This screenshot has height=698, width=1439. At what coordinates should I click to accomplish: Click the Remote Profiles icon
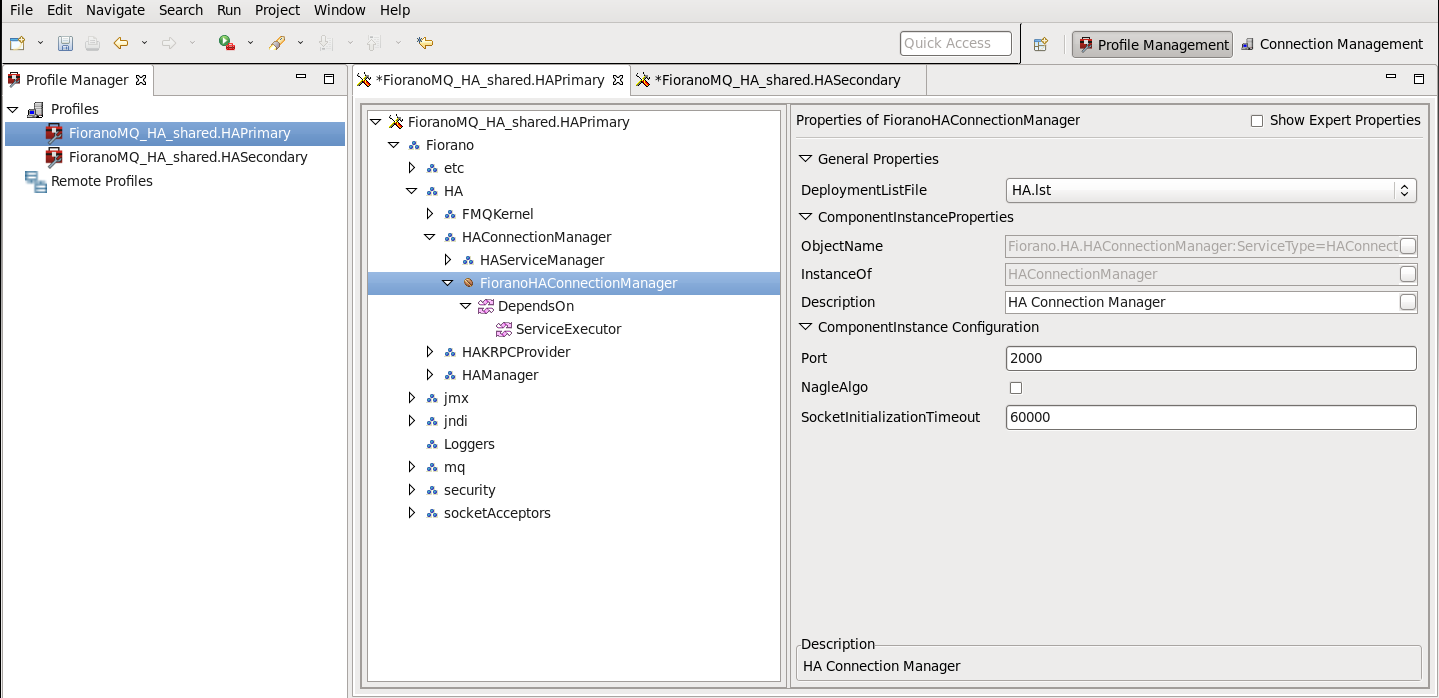point(36,181)
